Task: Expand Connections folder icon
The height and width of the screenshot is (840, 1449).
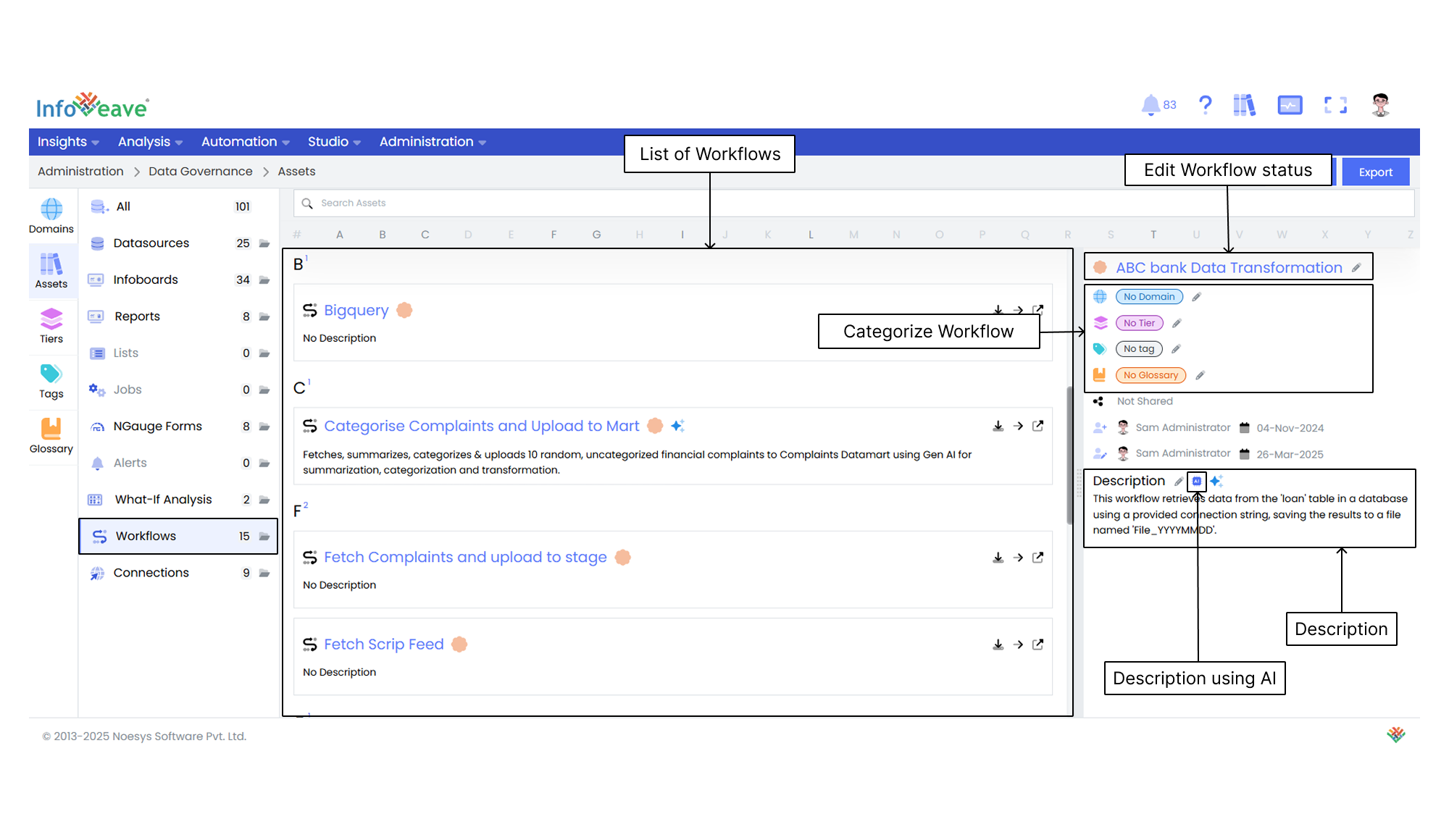Action: point(264,573)
